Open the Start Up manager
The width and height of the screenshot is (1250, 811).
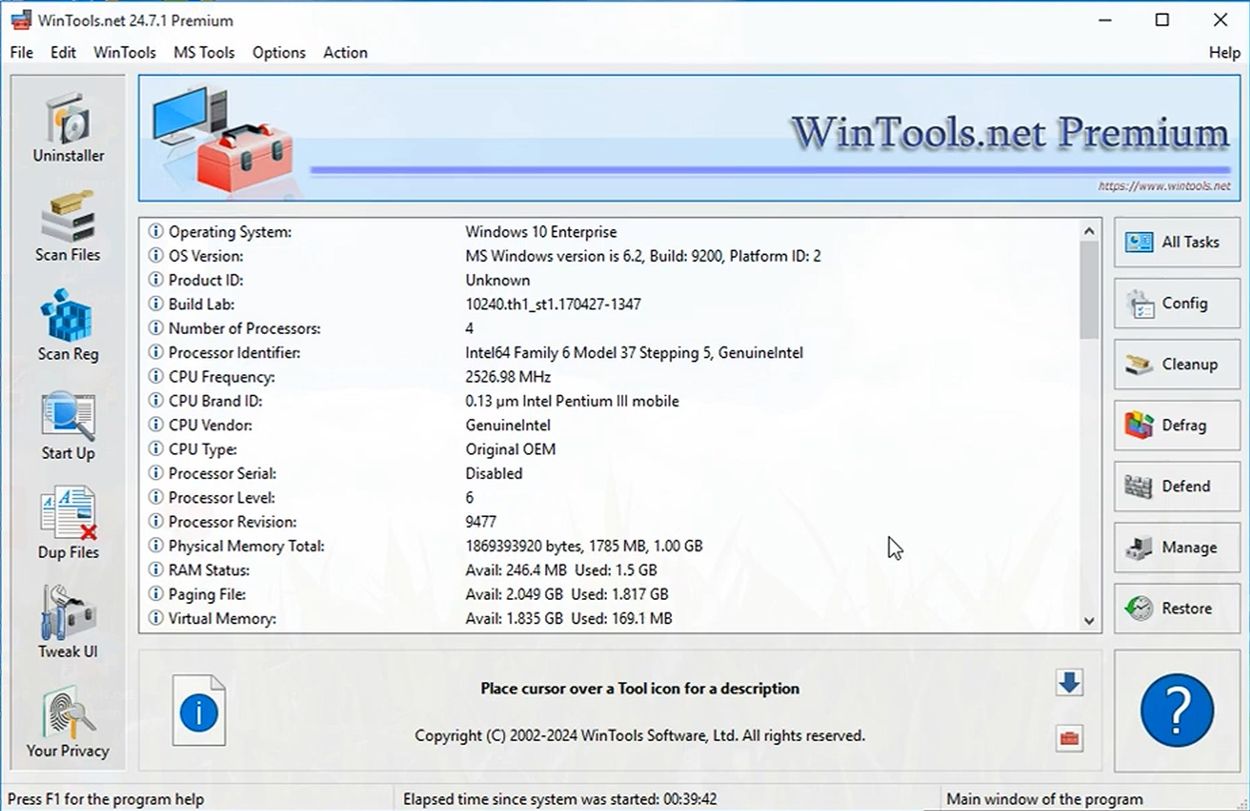point(68,425)
